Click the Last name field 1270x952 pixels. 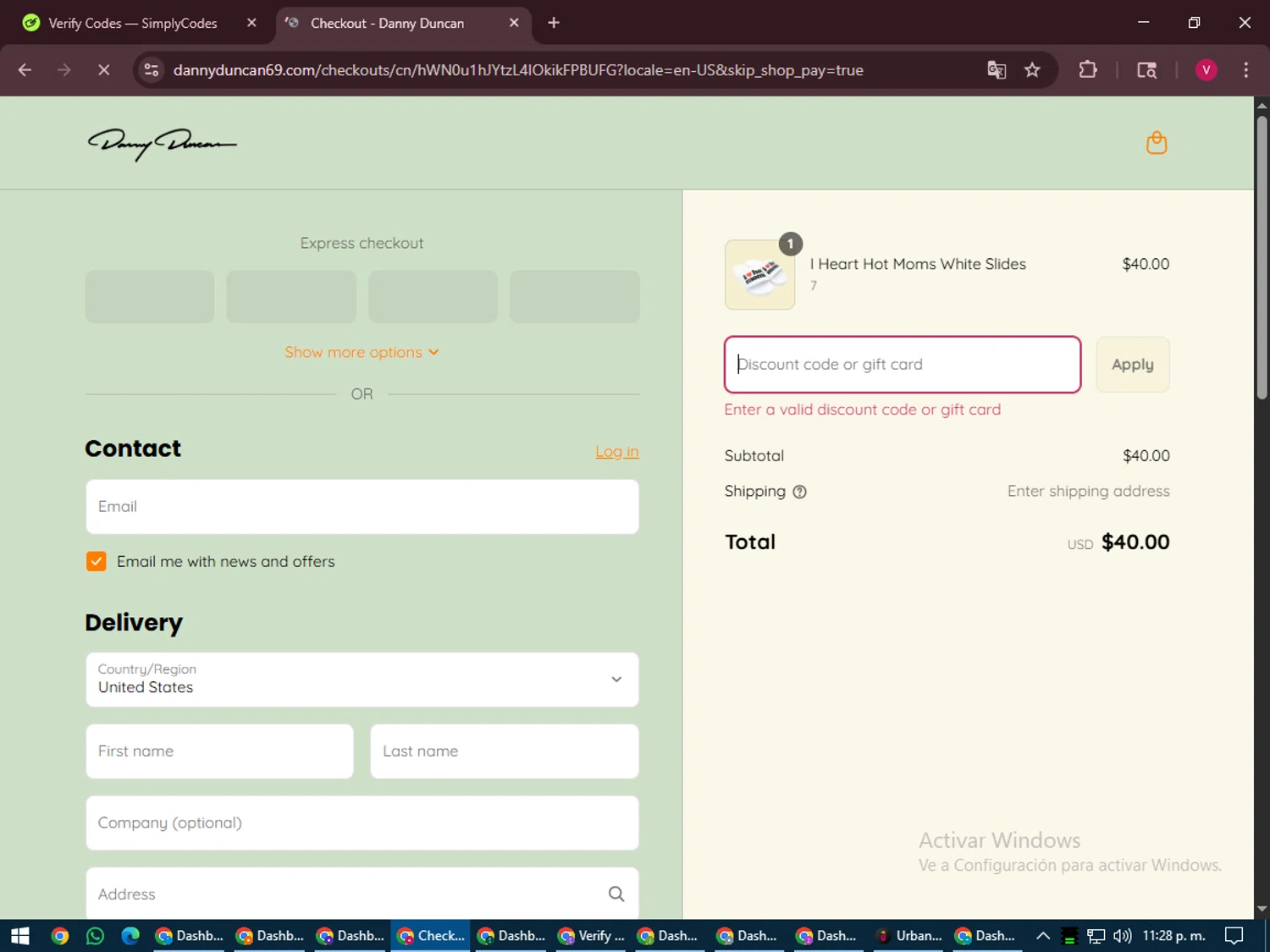pyautogui.click(x=505, y=751)
